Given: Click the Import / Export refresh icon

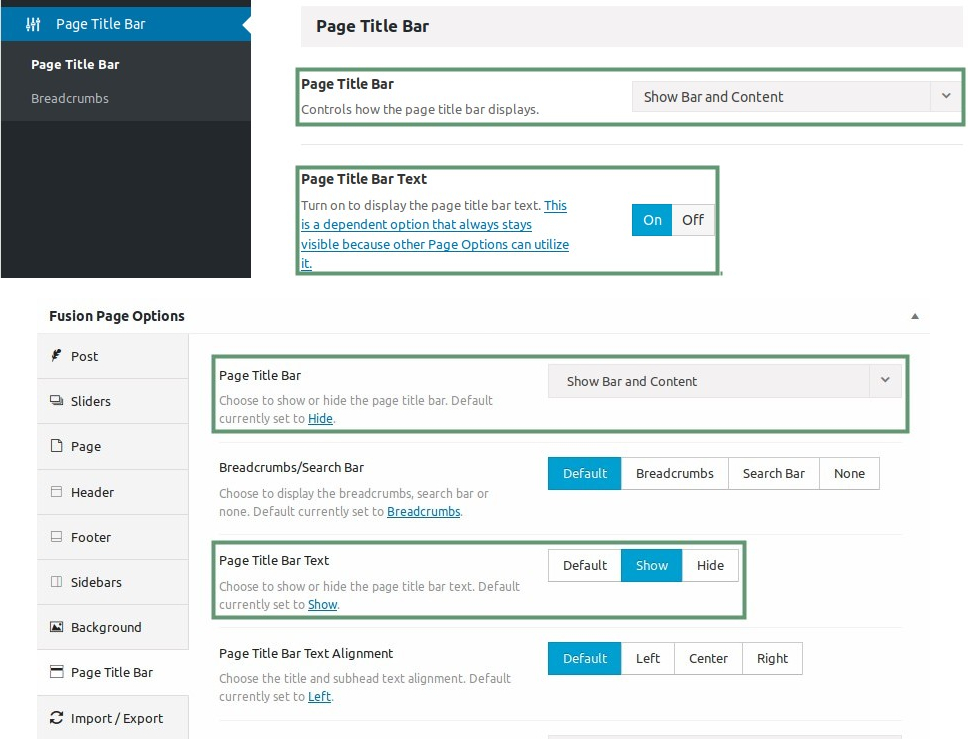Looking at the screenshot, I should pyautogui.click(x=56, y=717).
